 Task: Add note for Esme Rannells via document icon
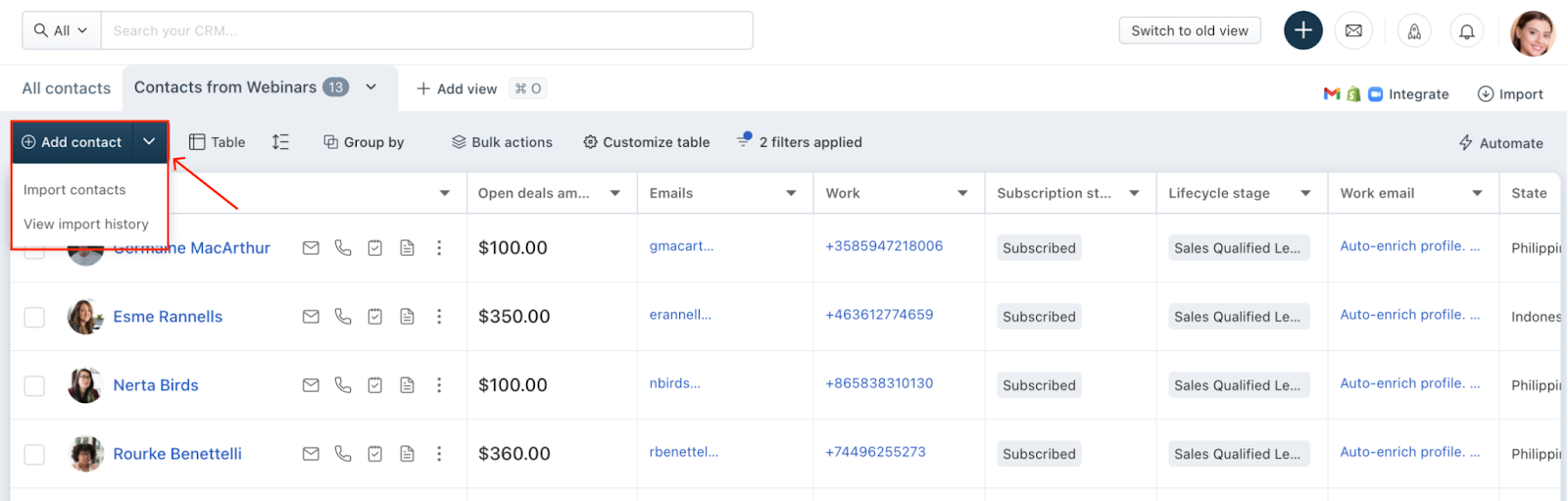coord(407,317)
